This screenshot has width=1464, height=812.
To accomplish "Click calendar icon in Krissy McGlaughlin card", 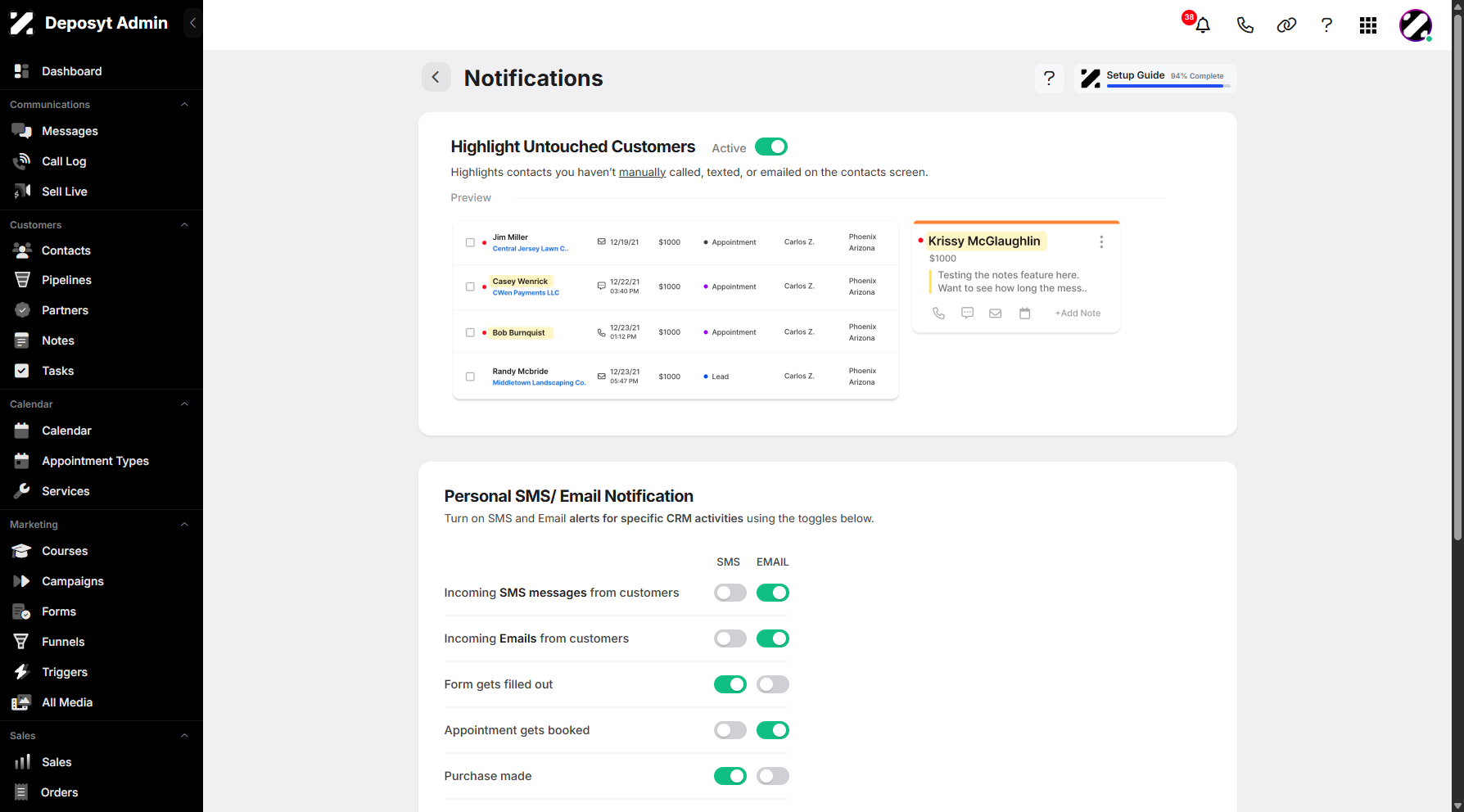I will pos(1024,313).
